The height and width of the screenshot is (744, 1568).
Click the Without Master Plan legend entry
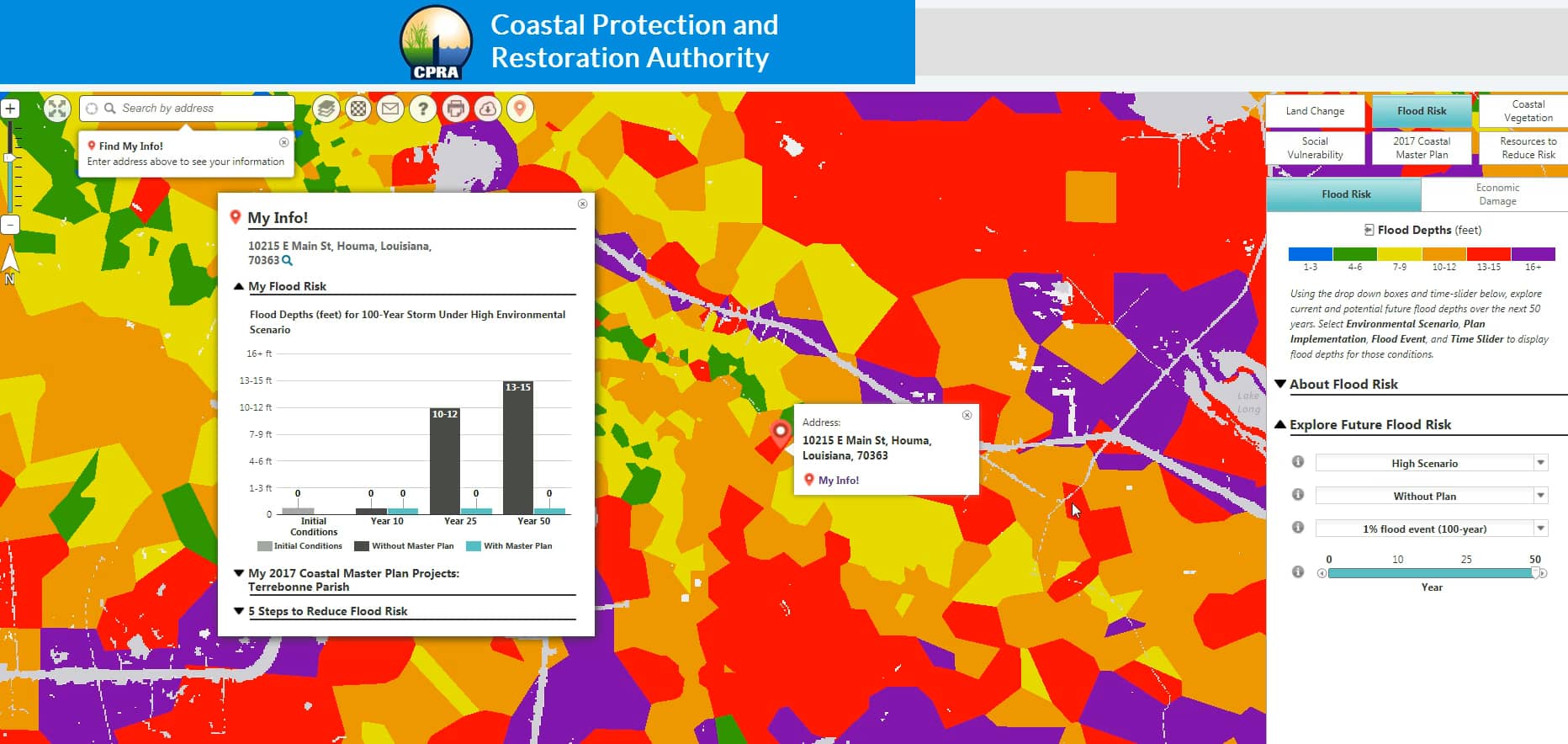tap(404, 546)
